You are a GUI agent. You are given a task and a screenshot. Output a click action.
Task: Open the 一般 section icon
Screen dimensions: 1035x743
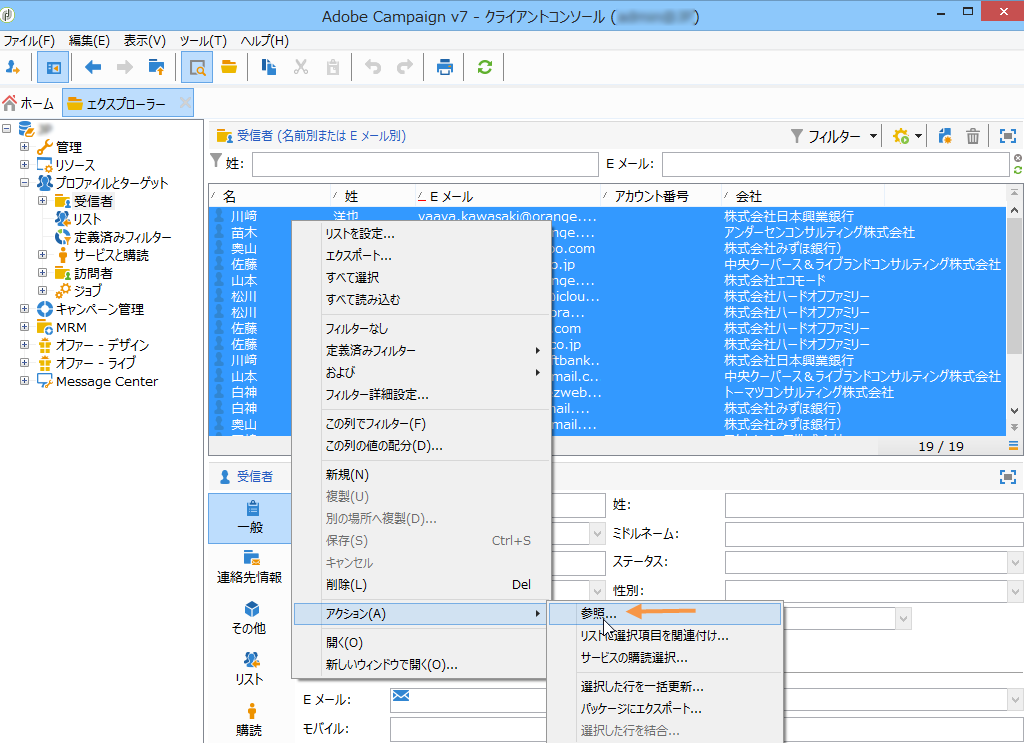coord(250,519)
